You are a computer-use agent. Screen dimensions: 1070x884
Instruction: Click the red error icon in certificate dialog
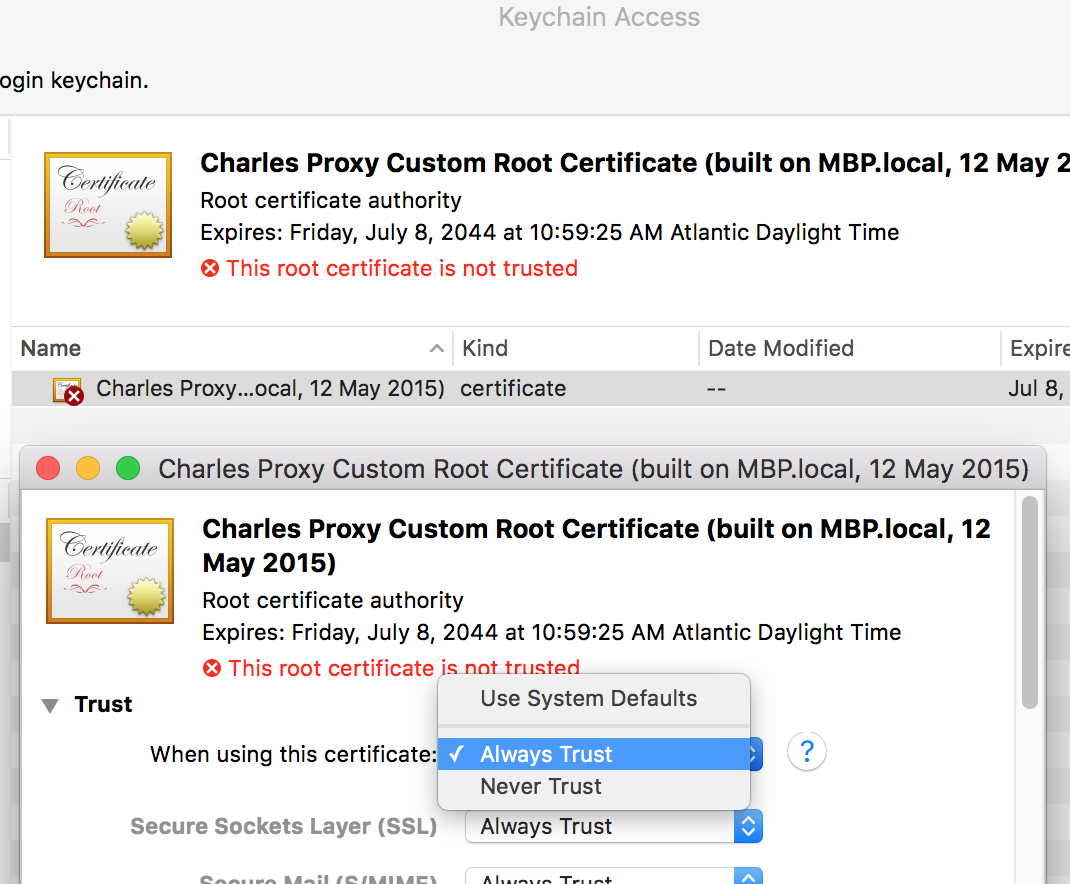(212, 668)
